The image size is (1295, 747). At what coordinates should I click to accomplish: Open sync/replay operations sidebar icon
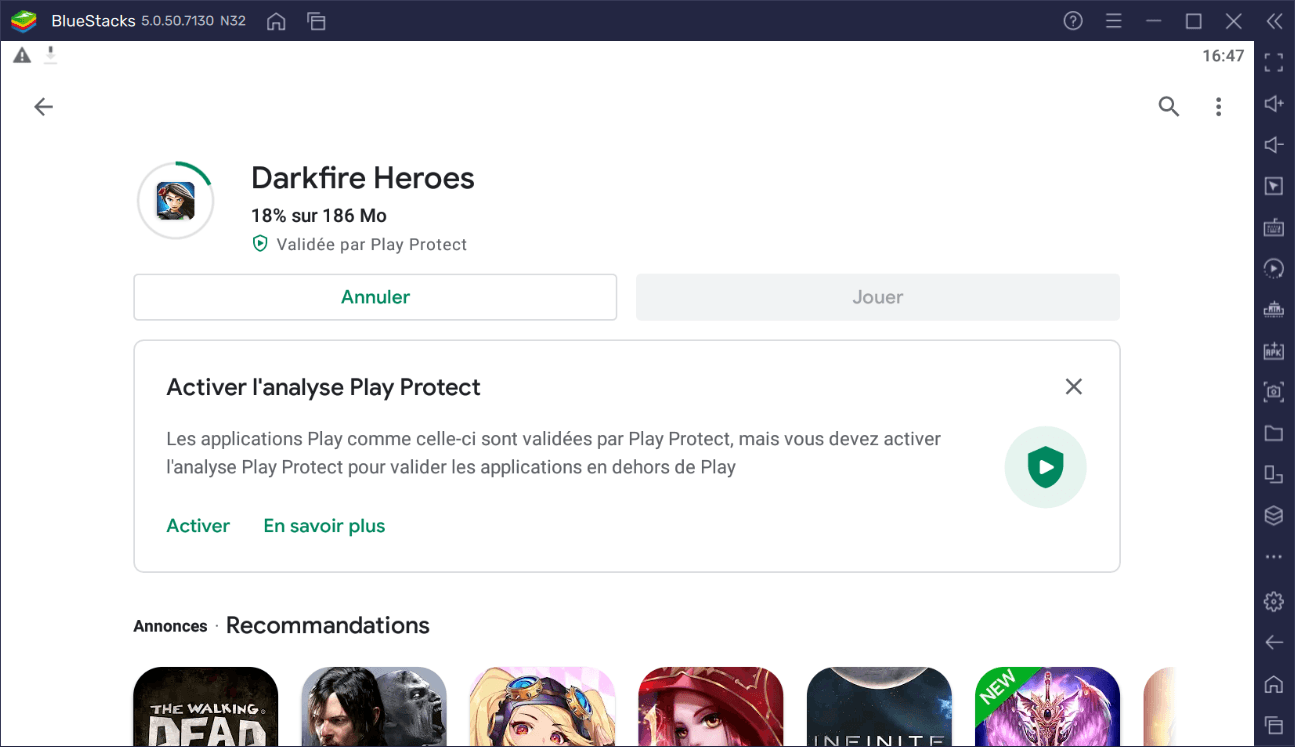tap(1273, 268)
